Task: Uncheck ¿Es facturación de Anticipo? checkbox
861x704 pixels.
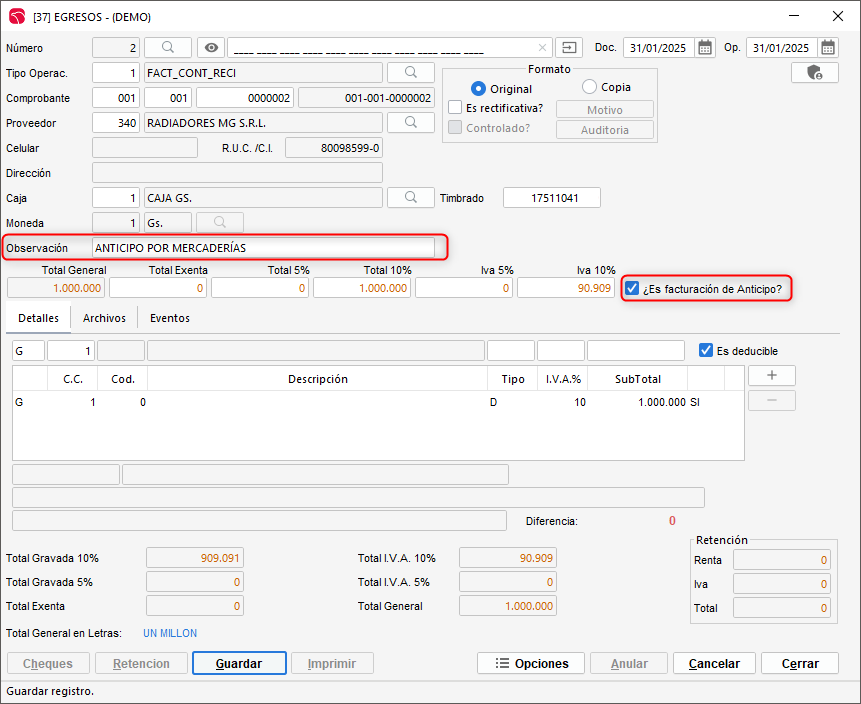Action: click(x=632, y=289)
